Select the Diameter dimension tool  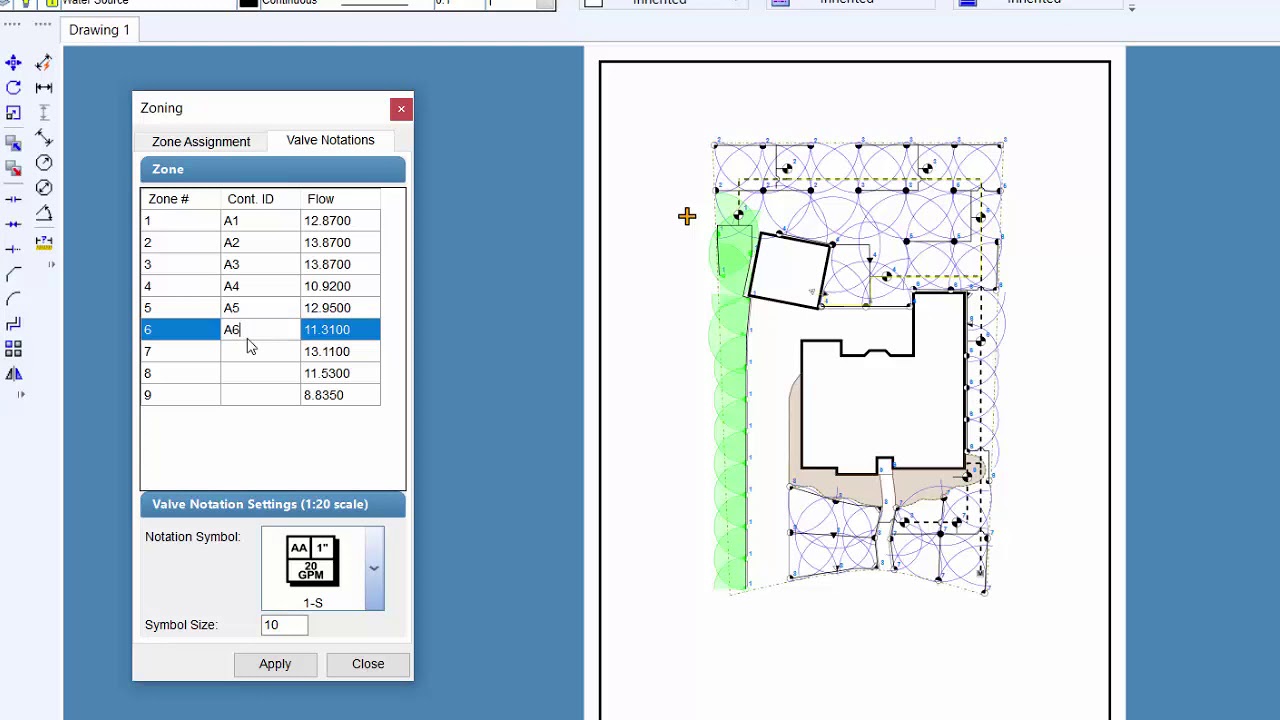44,188
